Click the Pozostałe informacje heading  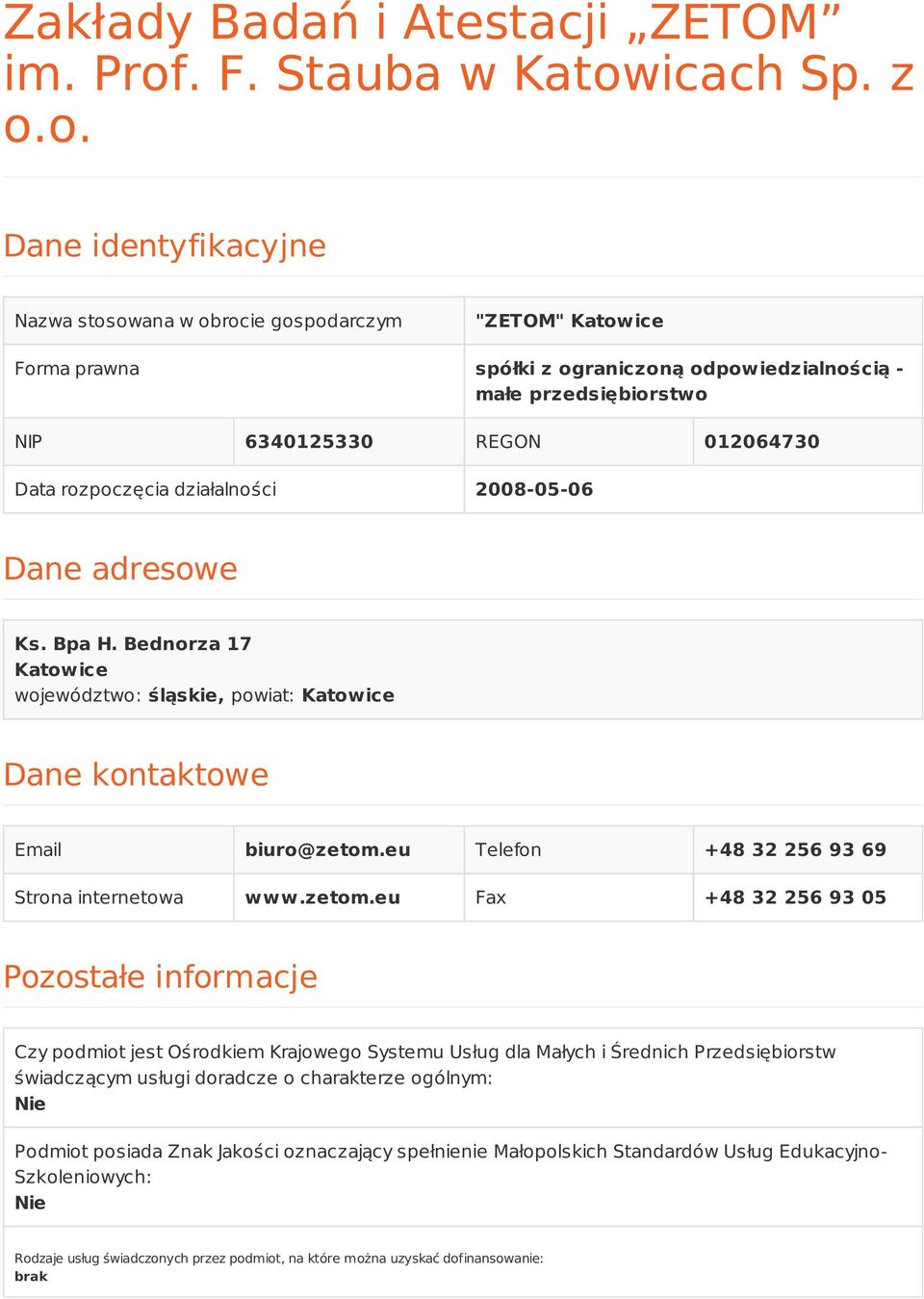click(161, 976)
